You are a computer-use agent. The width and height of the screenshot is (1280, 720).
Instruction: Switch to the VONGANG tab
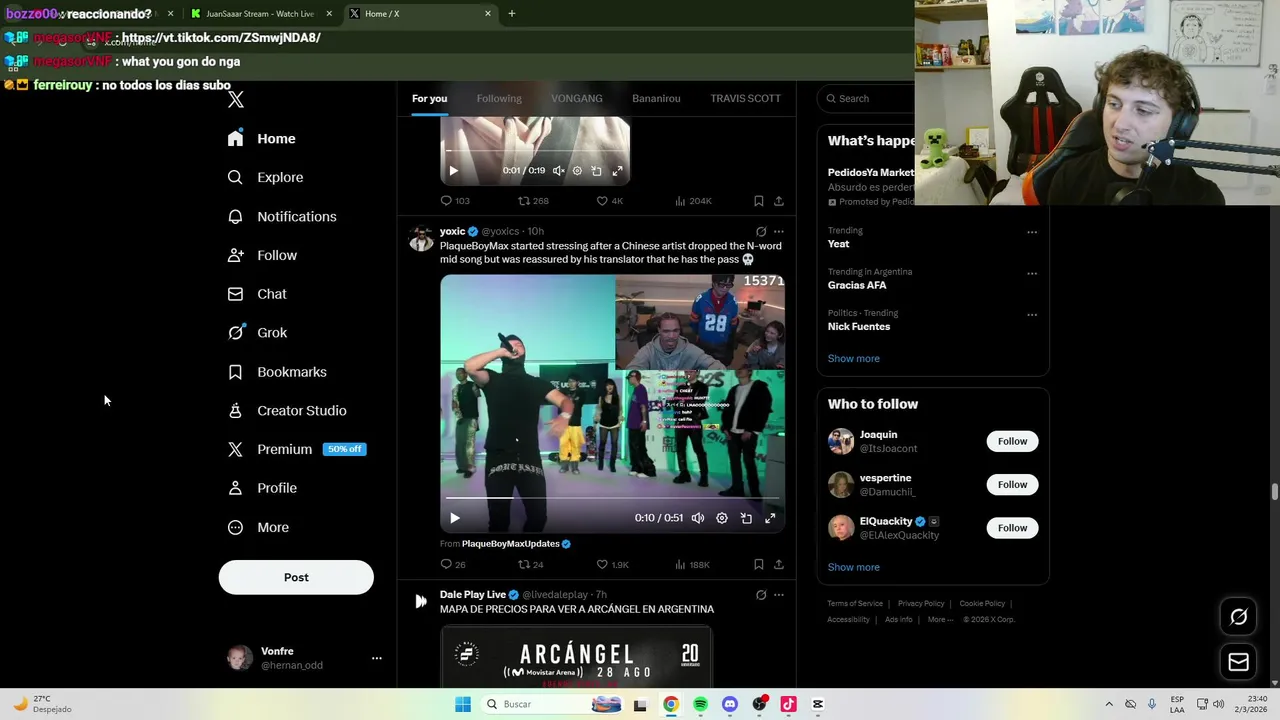[x=577, y=98]
